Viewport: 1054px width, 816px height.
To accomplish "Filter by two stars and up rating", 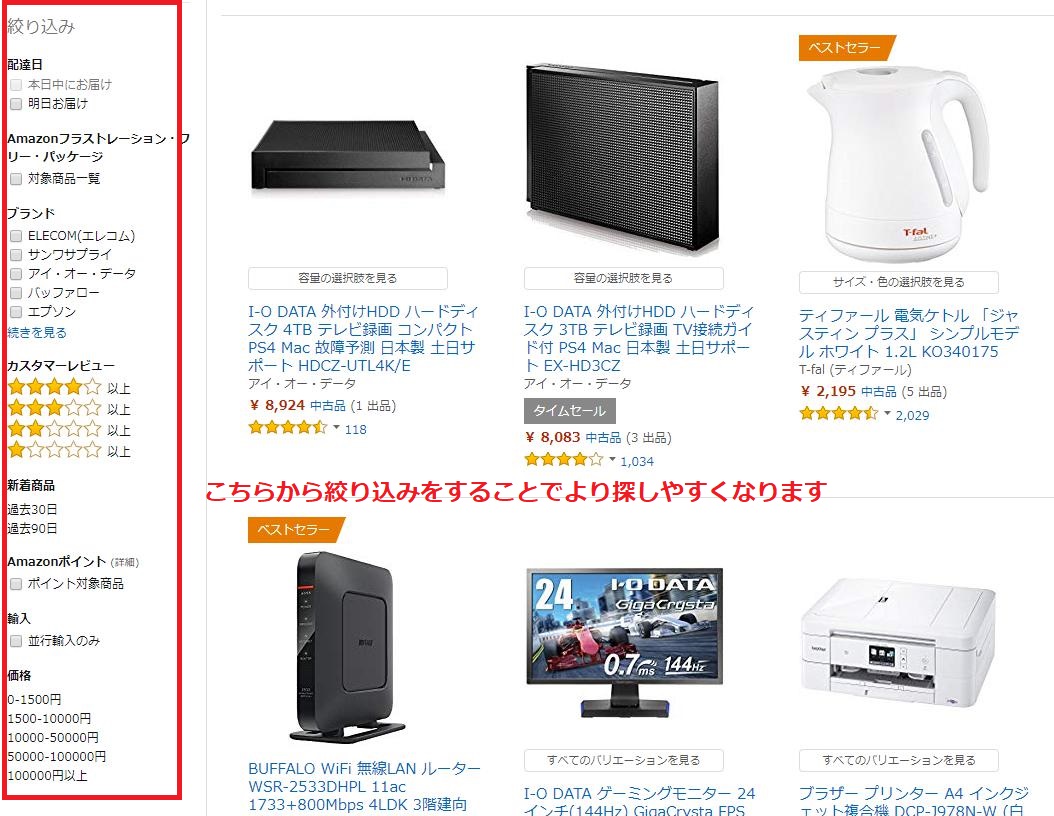I will click(69, 429).
